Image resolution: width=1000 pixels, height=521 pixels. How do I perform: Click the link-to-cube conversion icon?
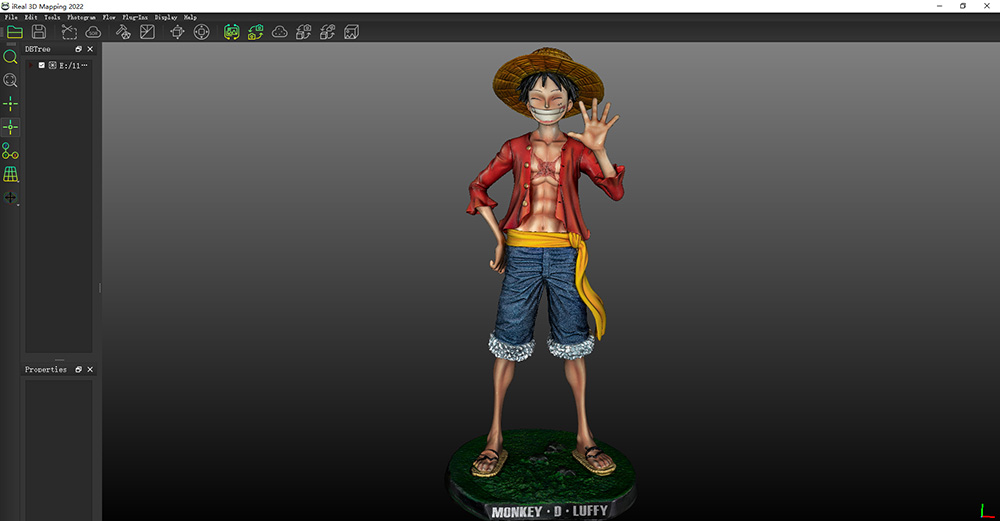click(327, 32)
